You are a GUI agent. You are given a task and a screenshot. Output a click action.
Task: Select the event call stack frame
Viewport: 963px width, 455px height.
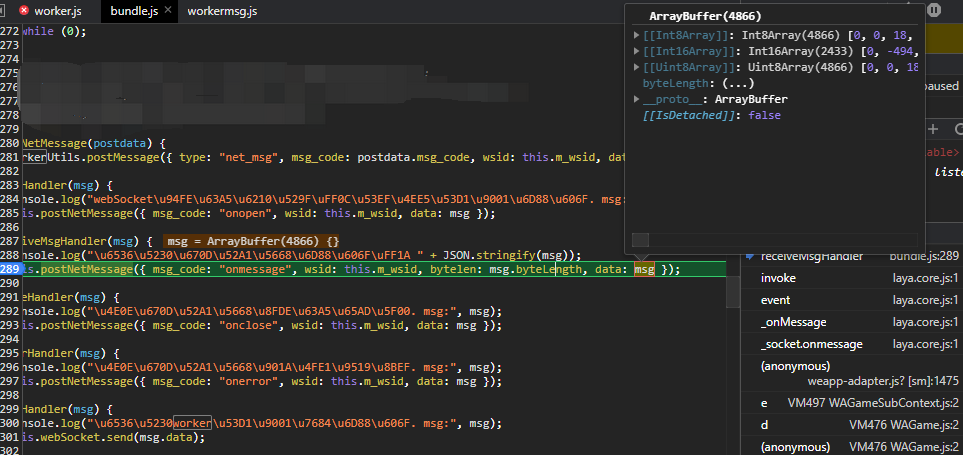point(776,300)
